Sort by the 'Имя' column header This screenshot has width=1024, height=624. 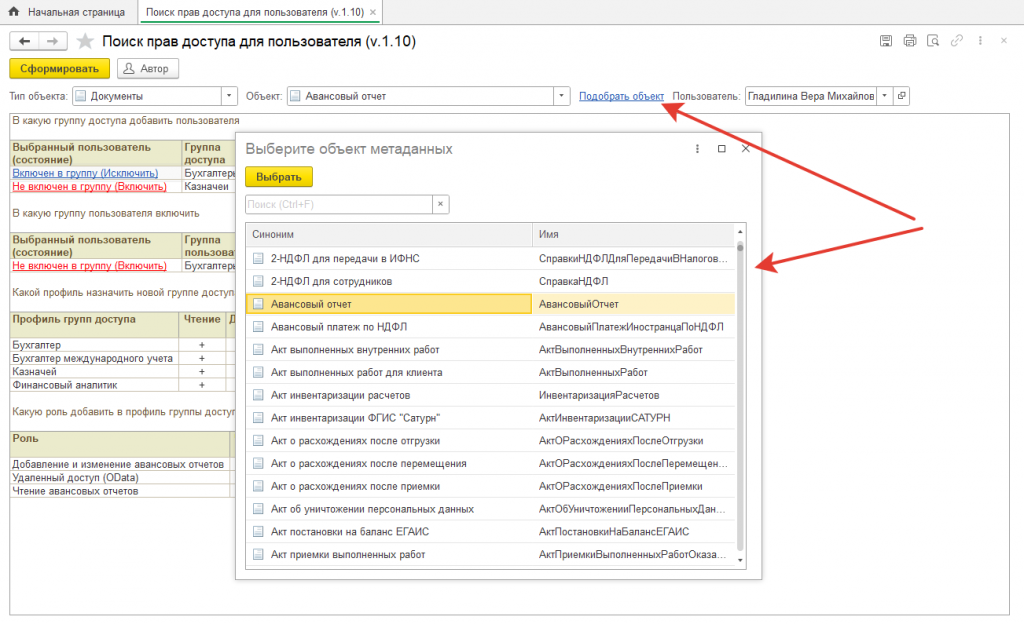633,234
